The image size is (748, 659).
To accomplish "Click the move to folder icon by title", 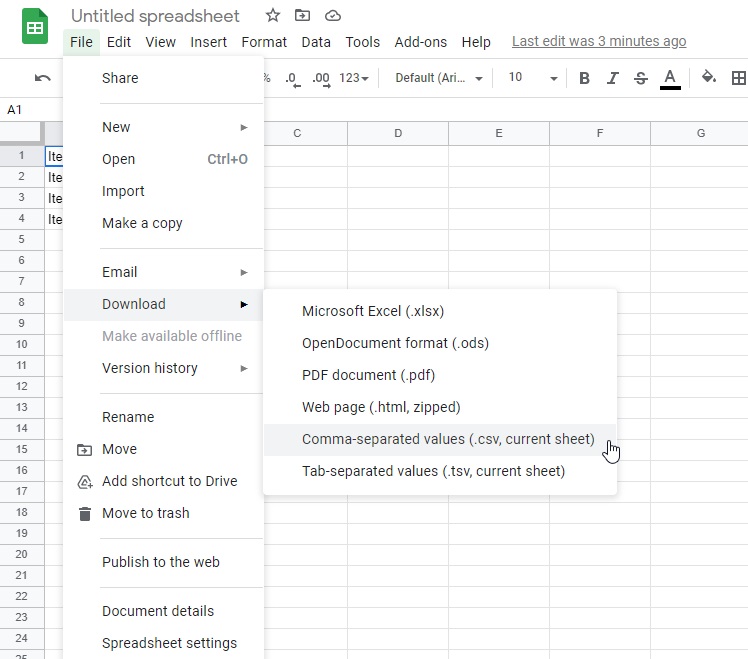I will pyautogui.click(x=303, y=16).
